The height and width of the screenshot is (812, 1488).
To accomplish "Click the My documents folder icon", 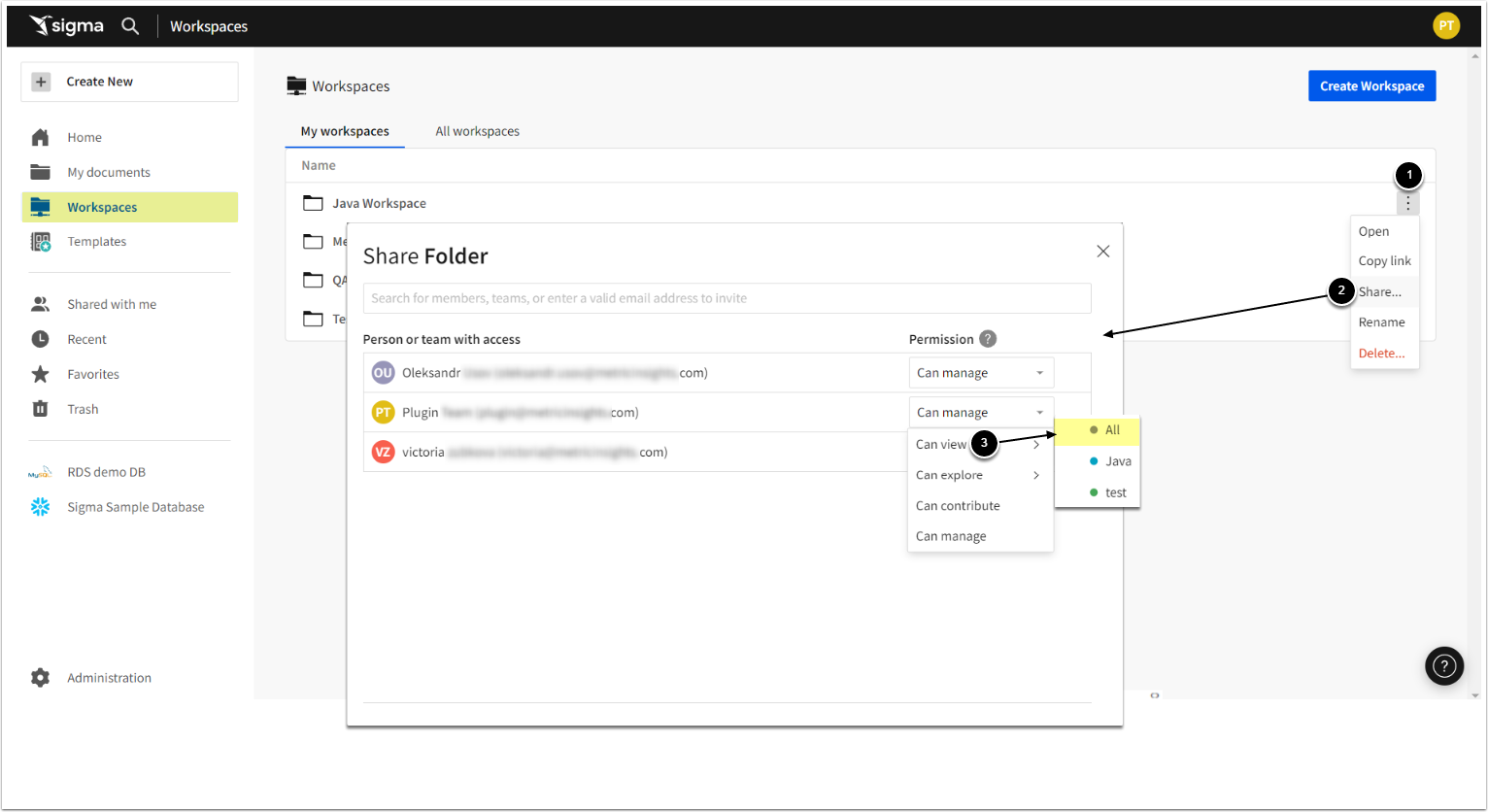I will coord(40,172).
